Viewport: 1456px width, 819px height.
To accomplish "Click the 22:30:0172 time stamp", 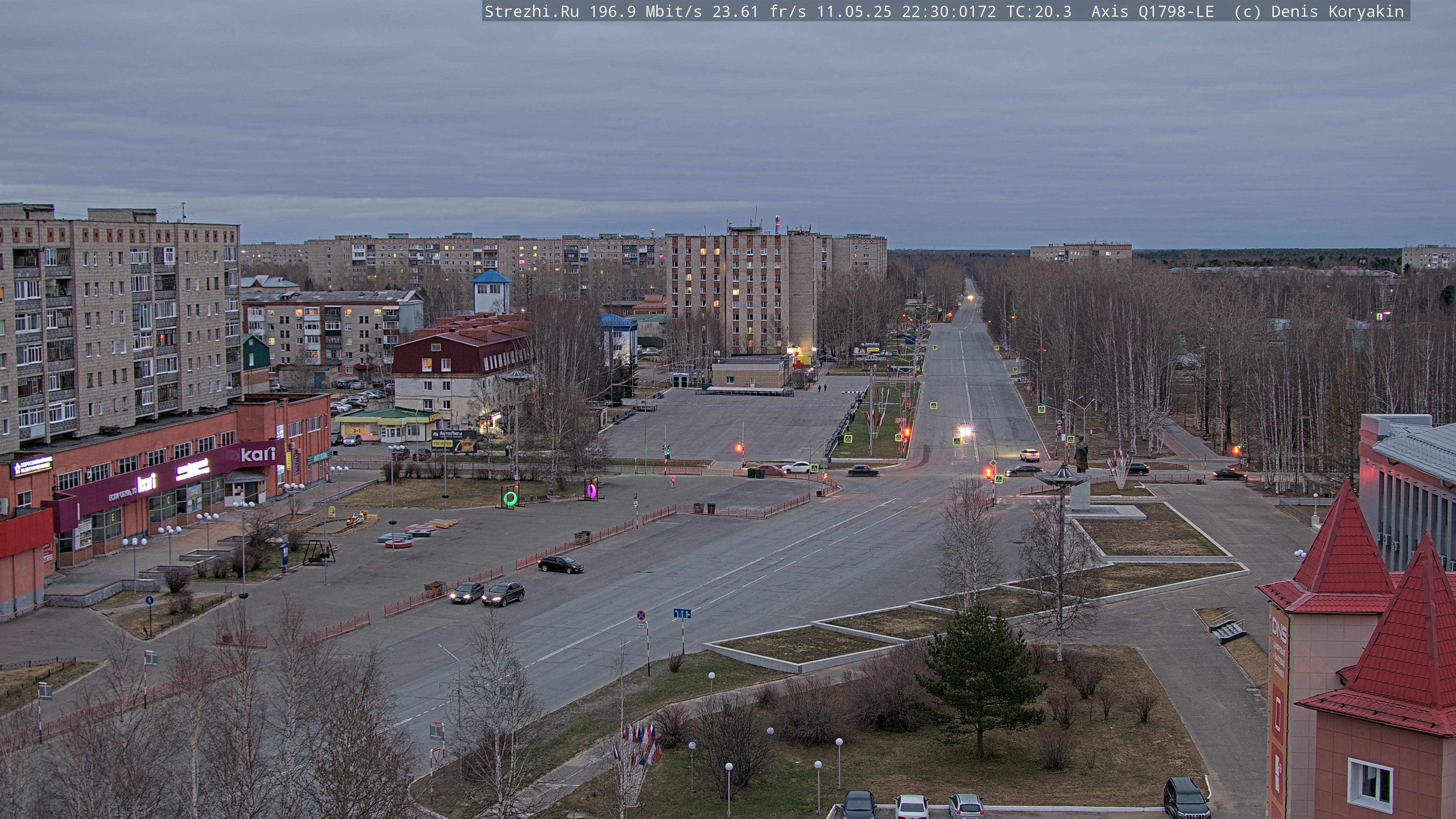I will click(949, 12).
